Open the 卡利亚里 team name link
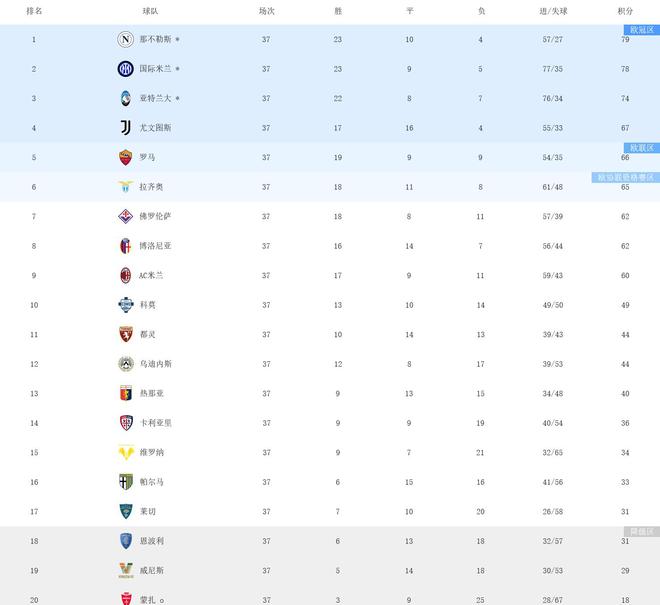The image size is (660, 605). click(x=155, y=423)
